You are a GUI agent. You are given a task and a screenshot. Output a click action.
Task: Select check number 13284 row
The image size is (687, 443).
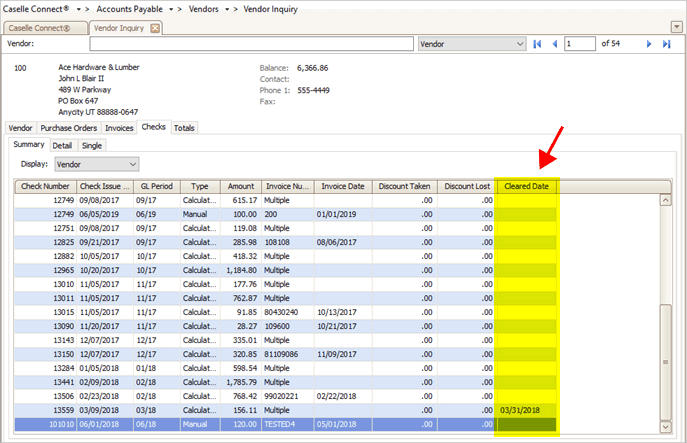(x=285, y=369)
